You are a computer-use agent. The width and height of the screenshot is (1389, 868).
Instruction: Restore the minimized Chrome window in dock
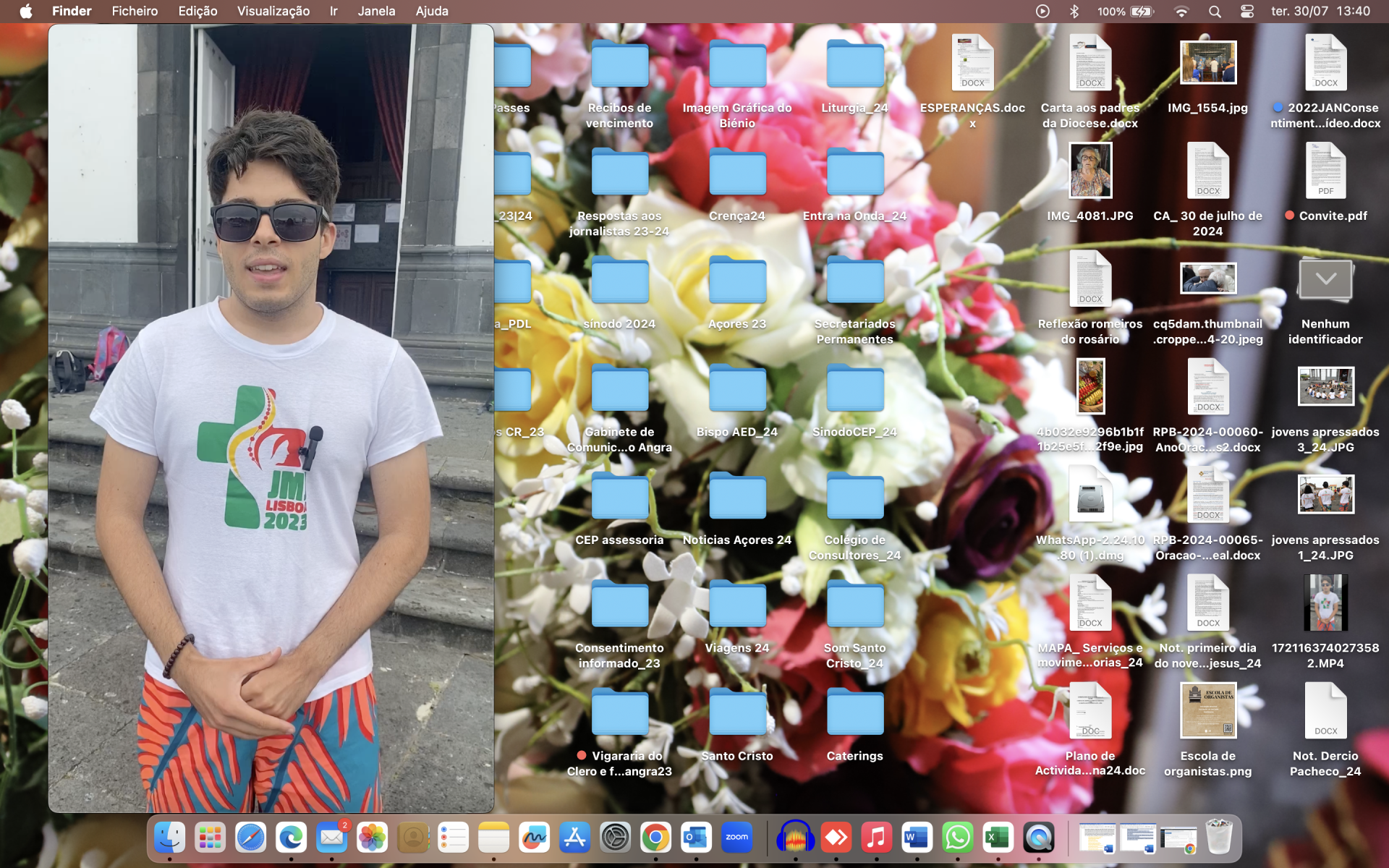(x=1178, y=840)
